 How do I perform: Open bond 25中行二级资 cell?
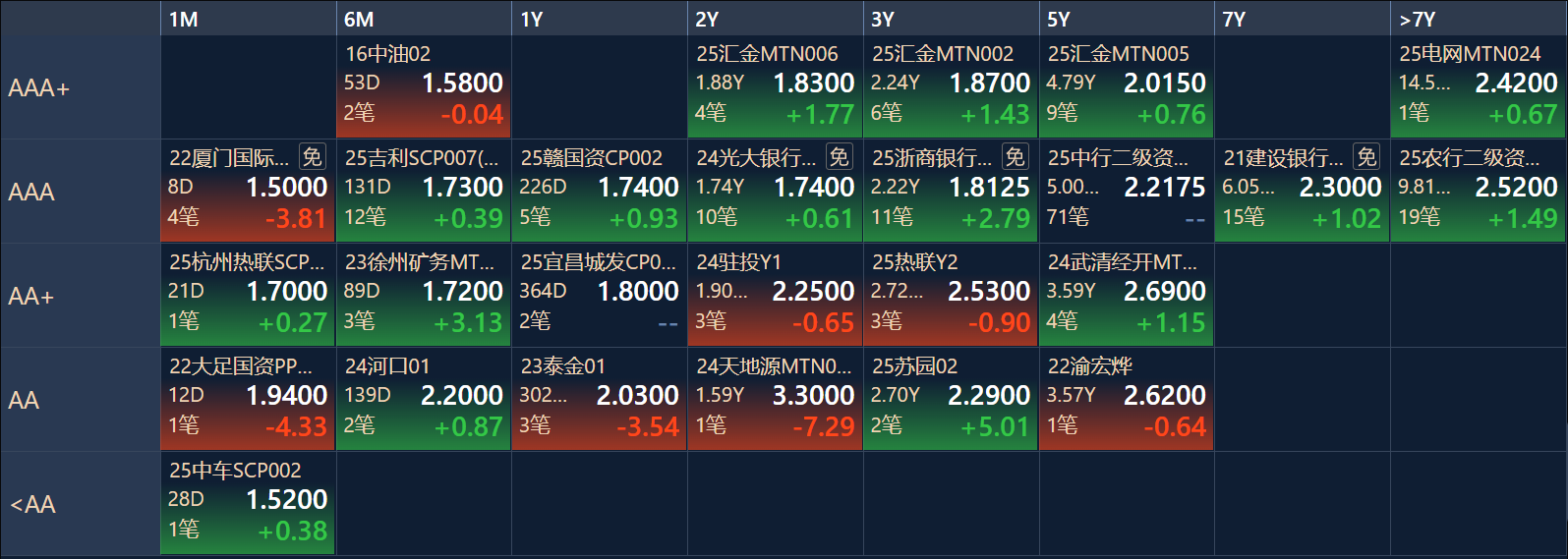1127,192
